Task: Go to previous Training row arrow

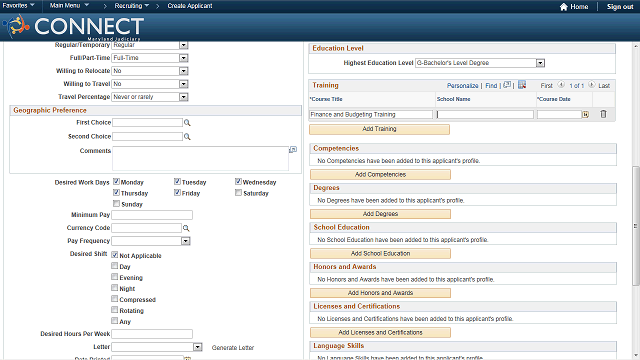Action: tap(561, 85)
